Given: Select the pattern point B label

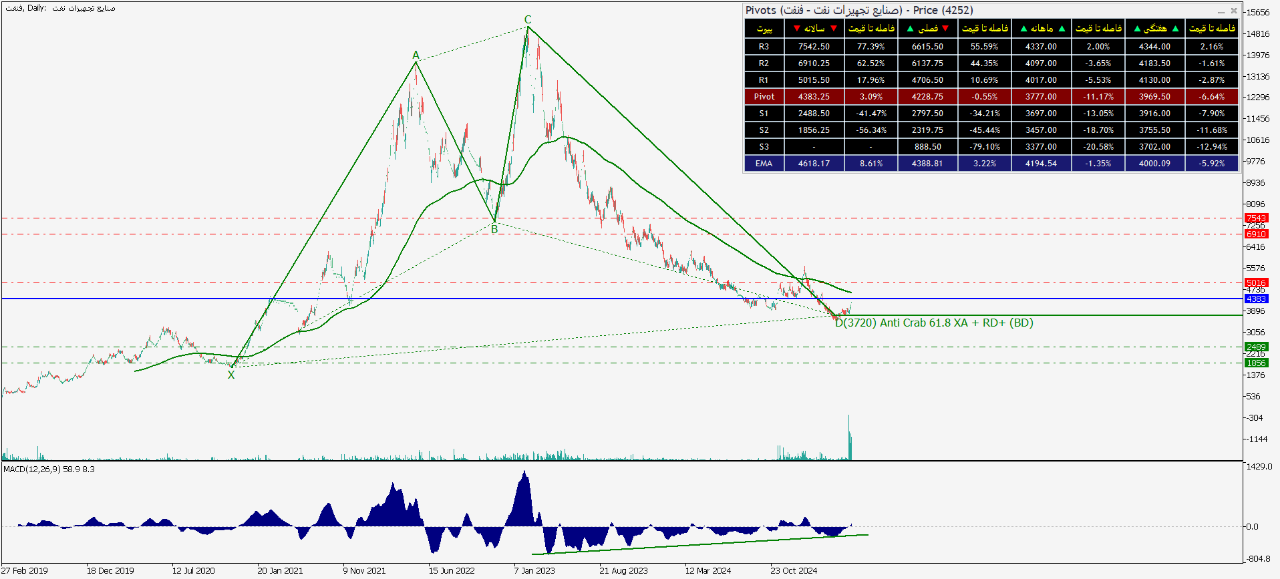Looking at the screenshot, I should coord(494,229).
